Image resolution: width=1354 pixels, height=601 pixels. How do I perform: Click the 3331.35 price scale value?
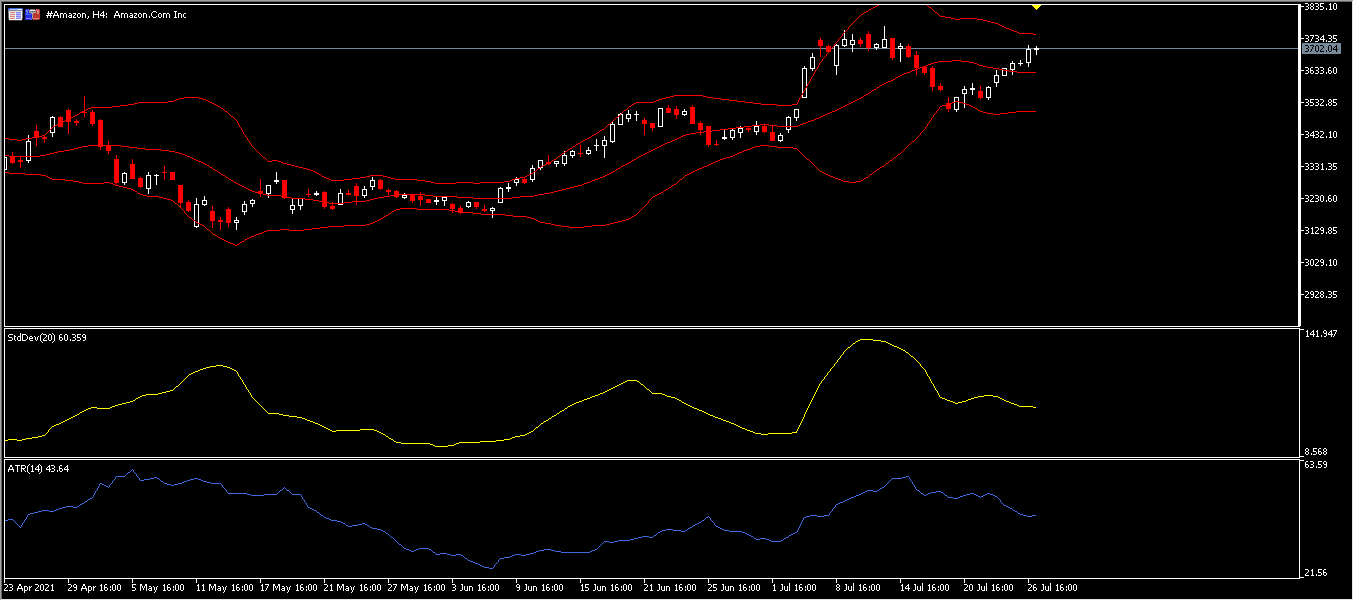tap(1321, 166)
